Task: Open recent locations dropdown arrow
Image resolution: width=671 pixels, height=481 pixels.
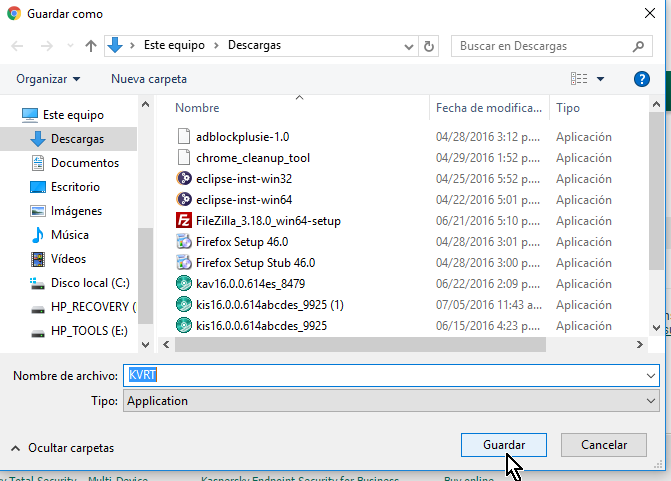Action: [70, 46]
